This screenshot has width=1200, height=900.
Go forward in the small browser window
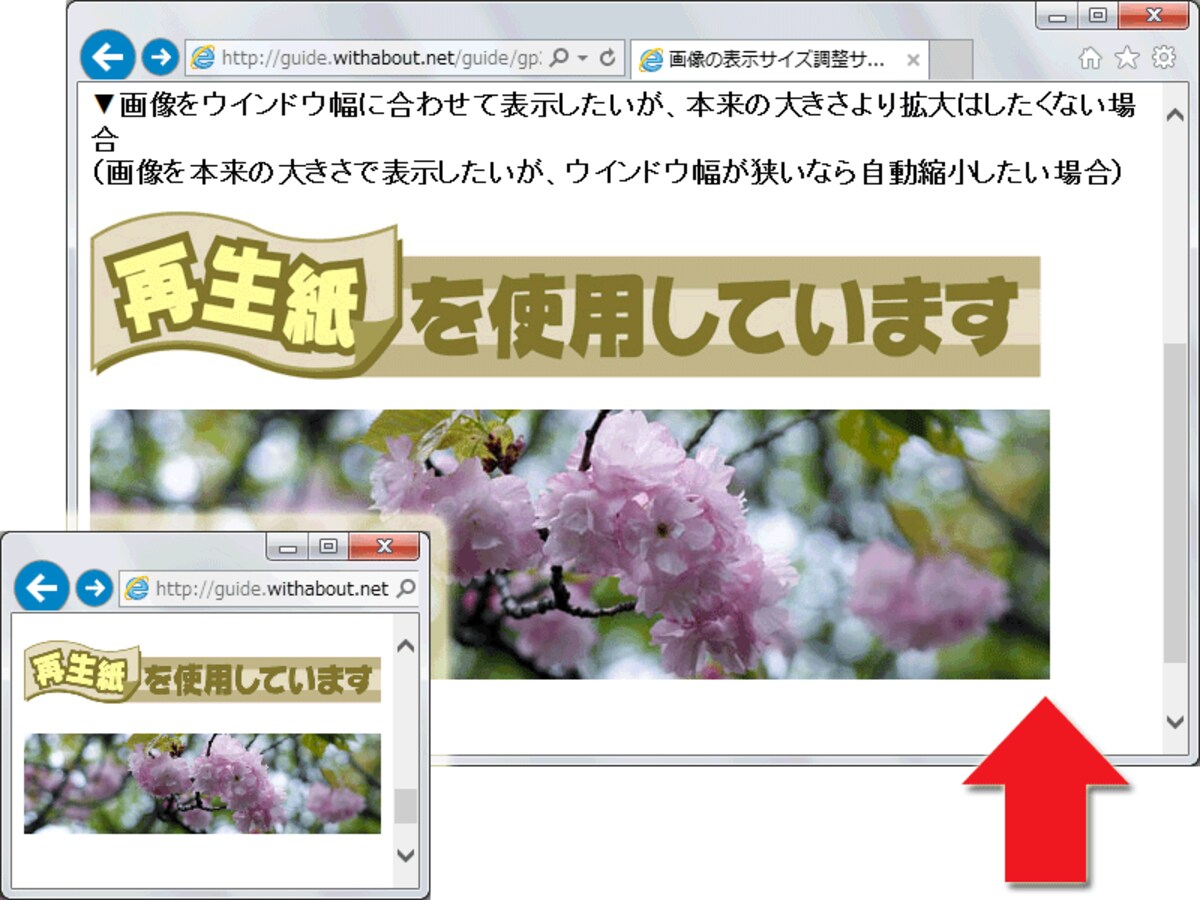pos(94,589)
